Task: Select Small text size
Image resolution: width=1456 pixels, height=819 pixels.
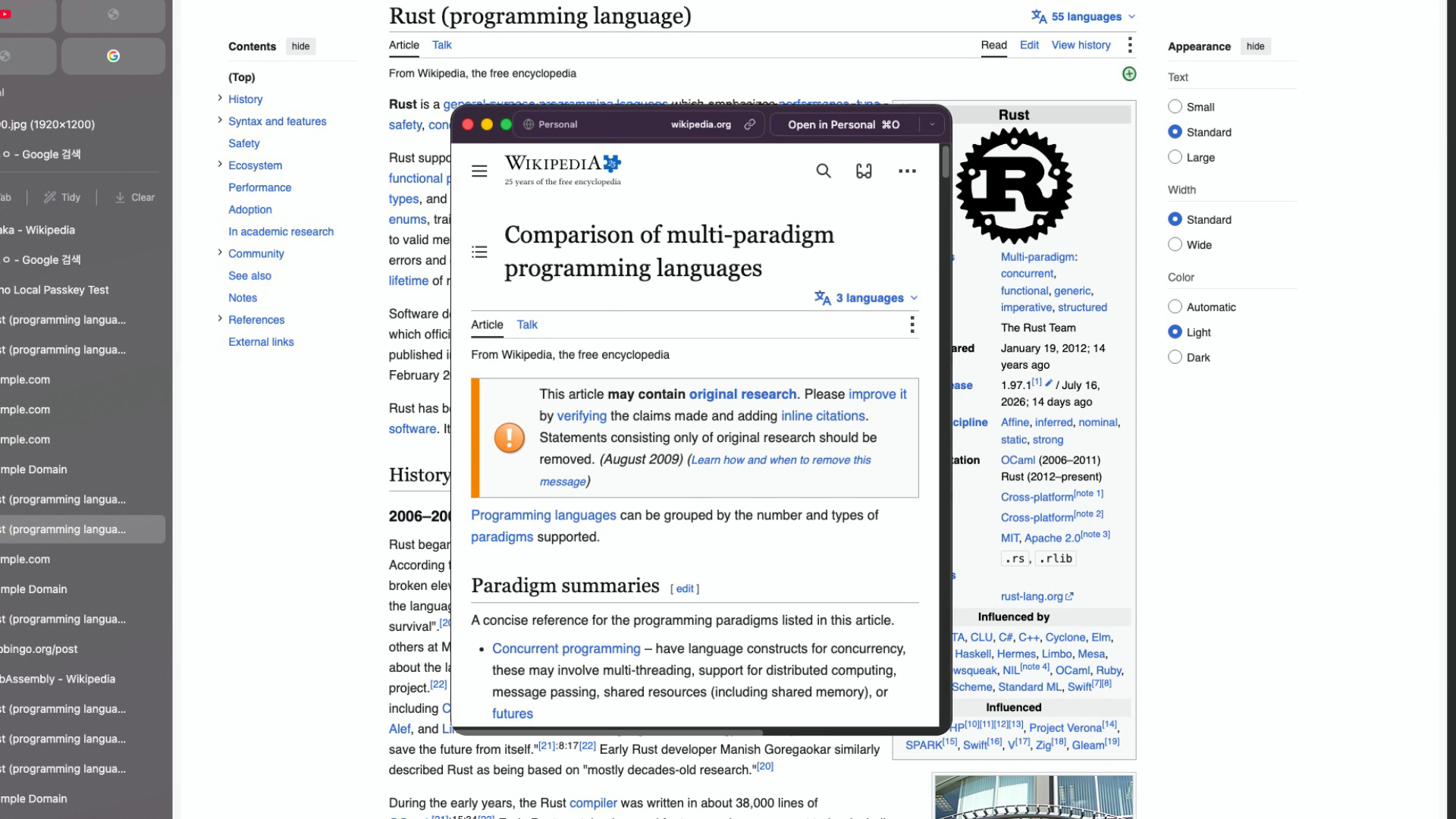Action: [1175, 107]
